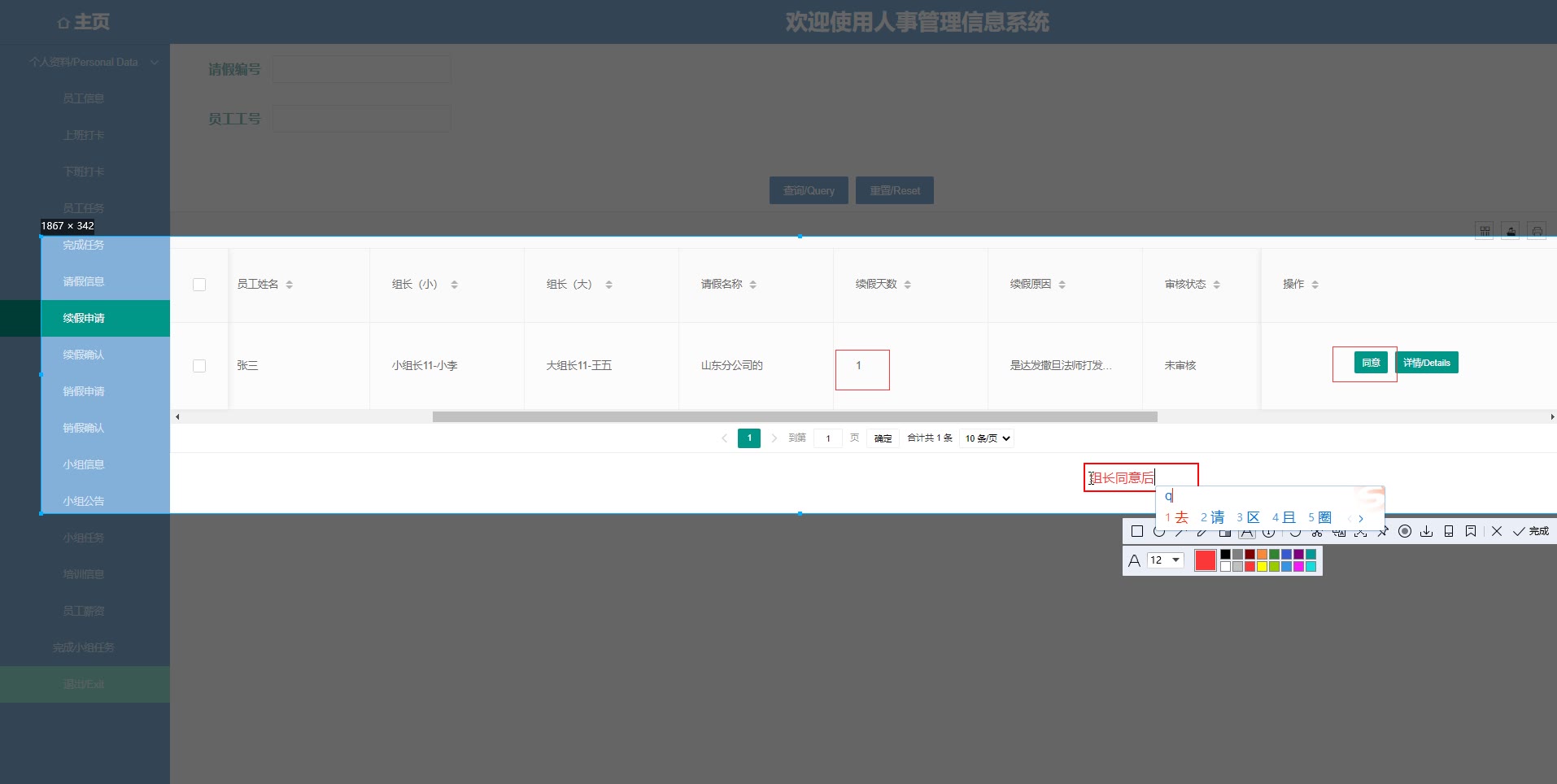Click the 员工工号 input field
Viewport: 1557px width, 784px height.
(362, 119)
